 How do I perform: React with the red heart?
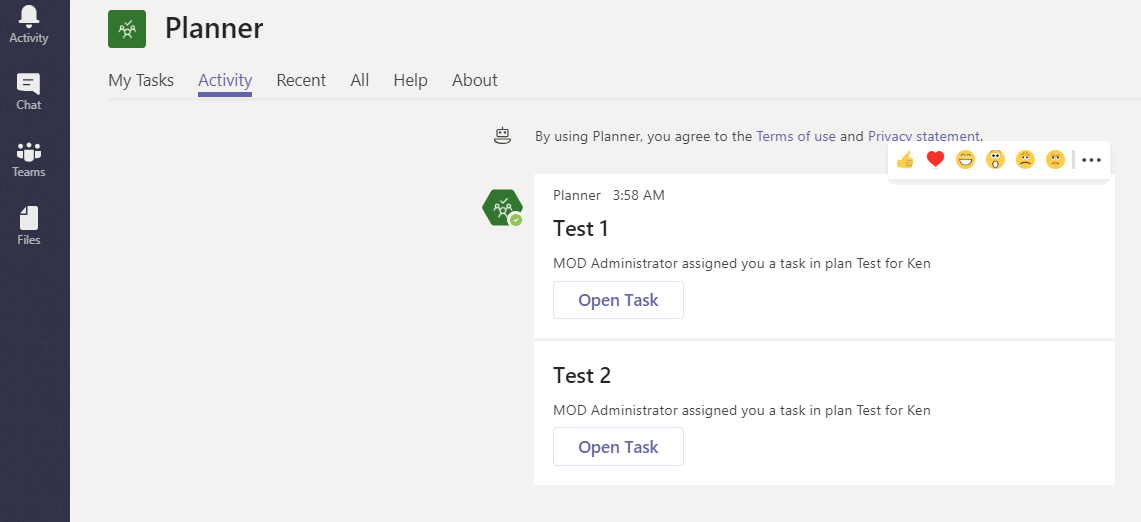[x=935, y=160]
